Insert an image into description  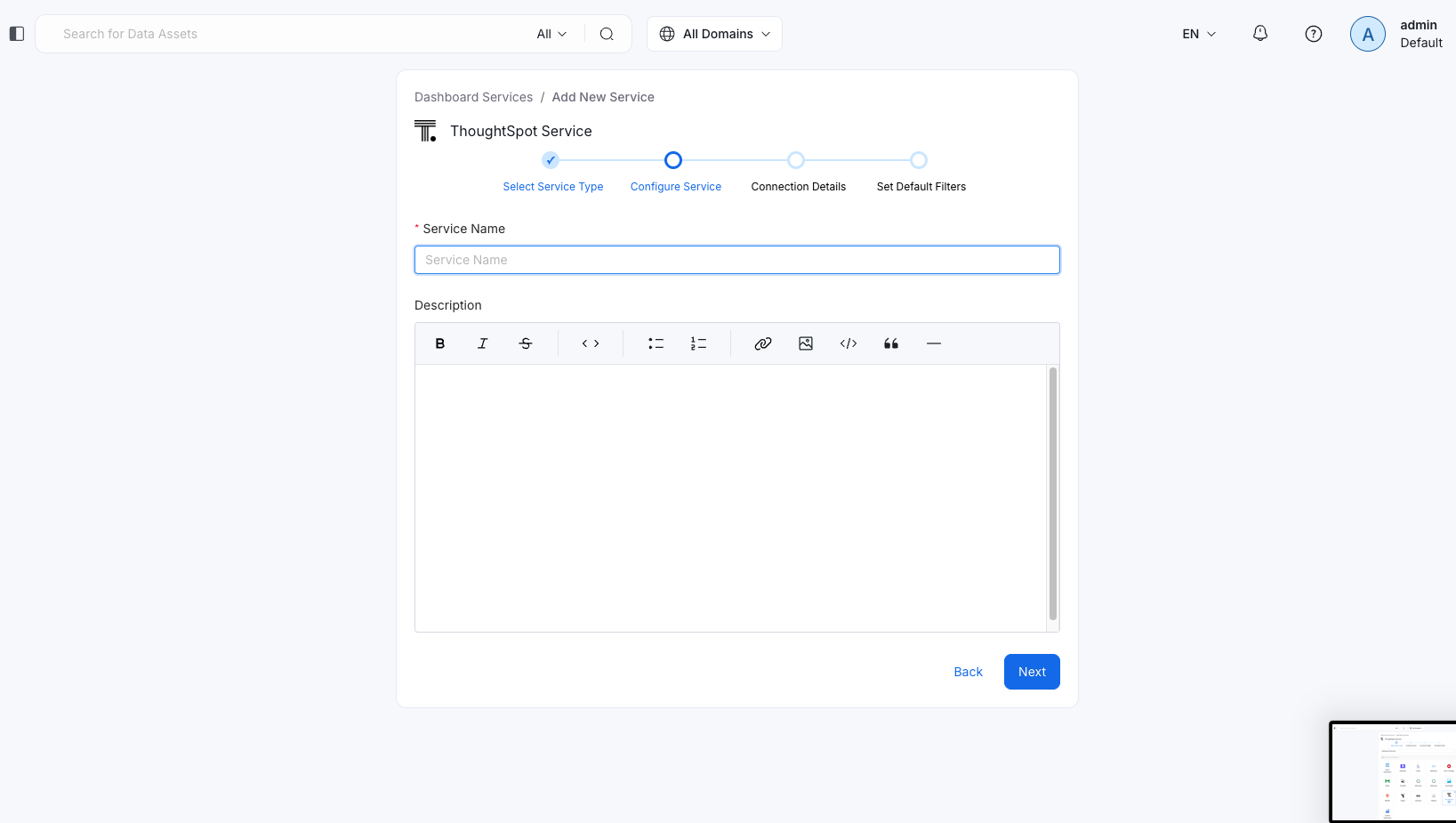pos(806,343)
